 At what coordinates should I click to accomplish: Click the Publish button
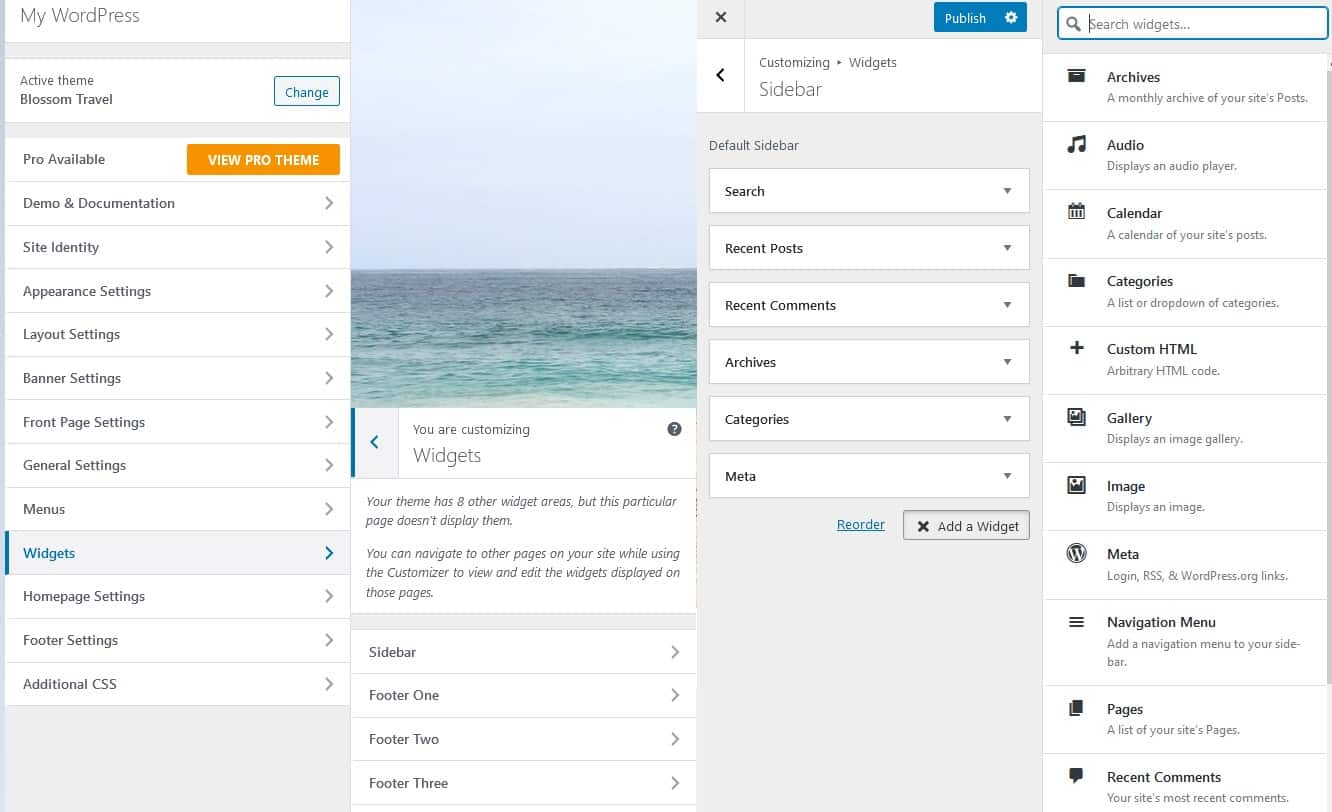click(x=965, y=18)
